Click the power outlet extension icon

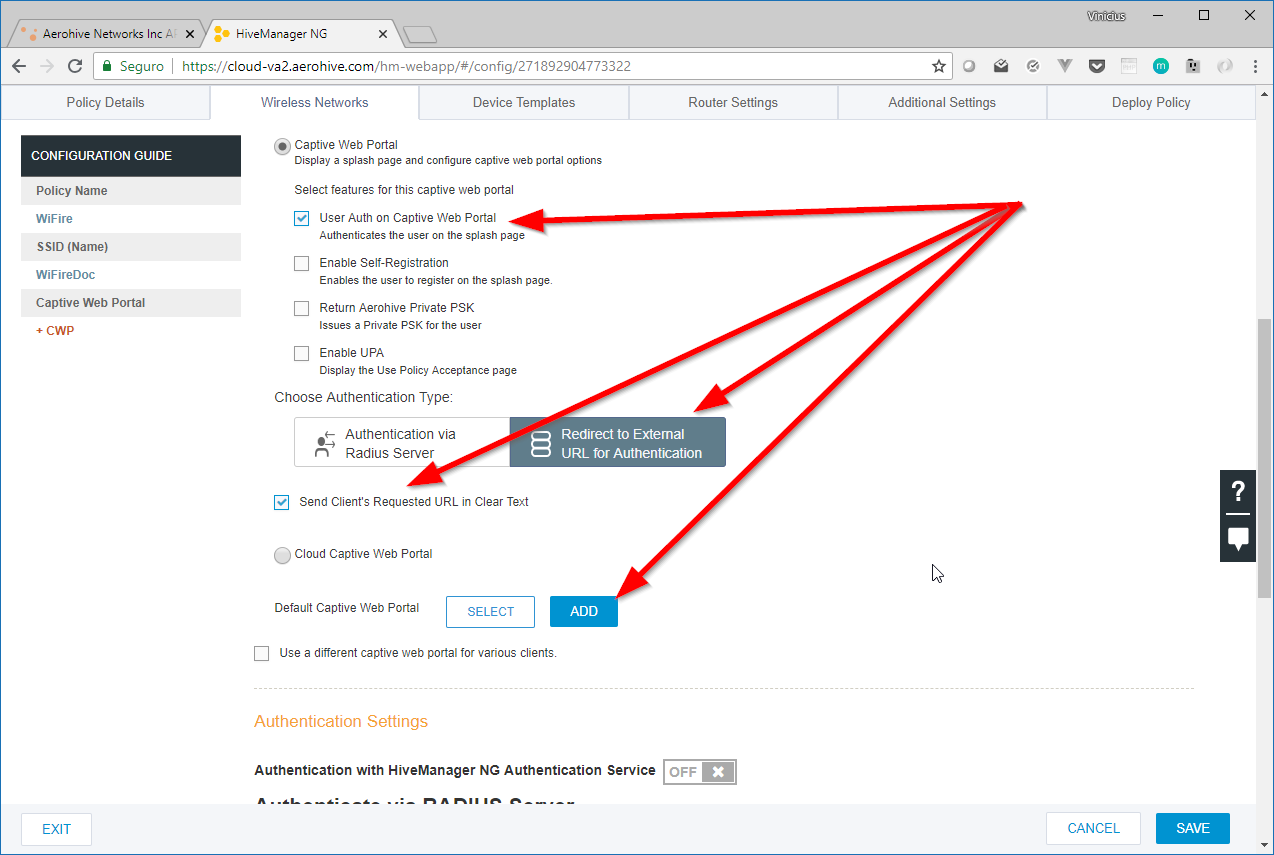tap(1192, 66)
